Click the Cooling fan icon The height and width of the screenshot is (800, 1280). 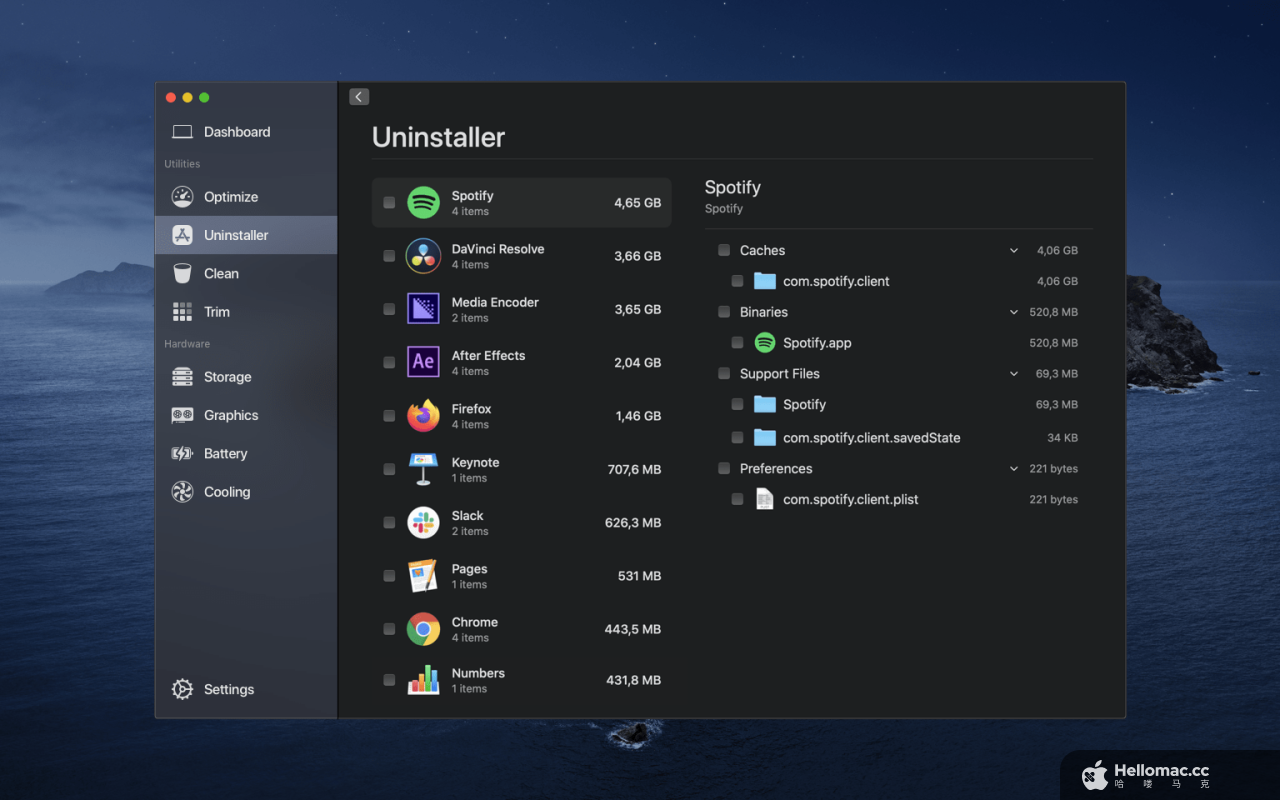click(x=182, y=492)
